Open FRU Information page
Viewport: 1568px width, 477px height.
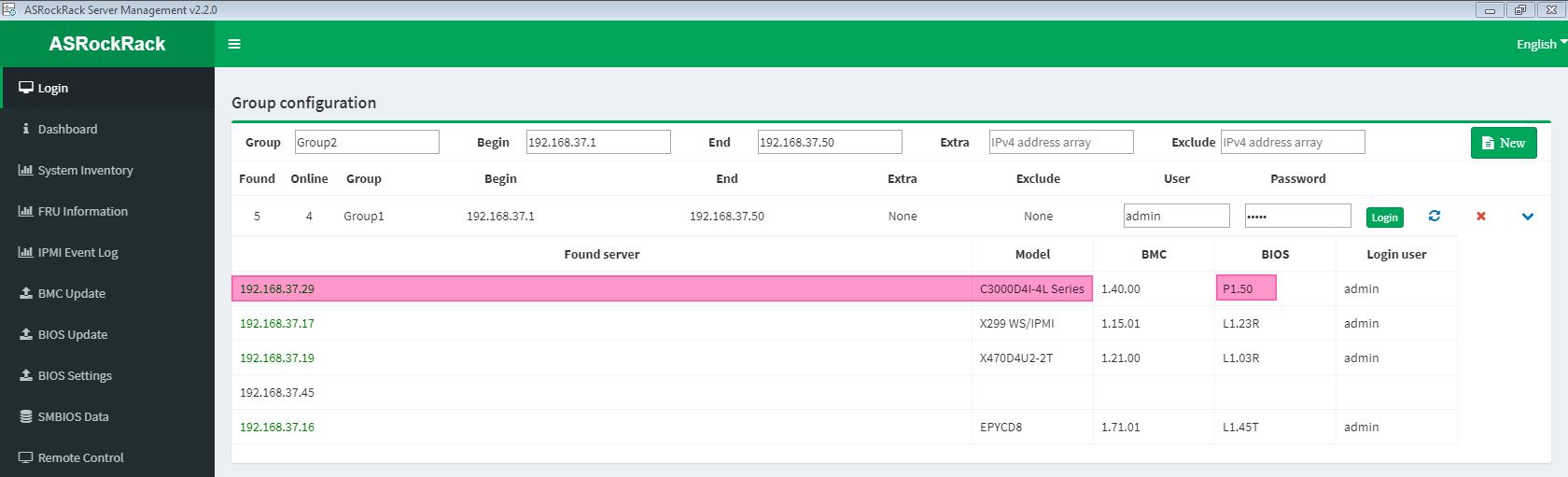point(107,211)
